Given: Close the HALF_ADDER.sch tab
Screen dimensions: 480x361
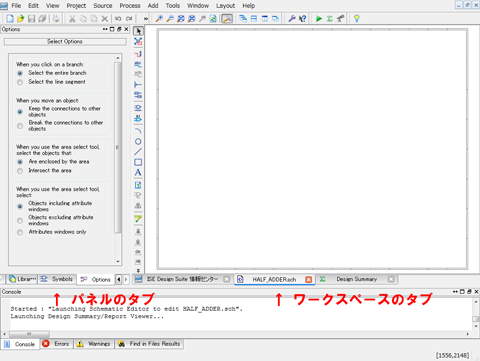Looking at the screenshot, I should tap(309, 279).
